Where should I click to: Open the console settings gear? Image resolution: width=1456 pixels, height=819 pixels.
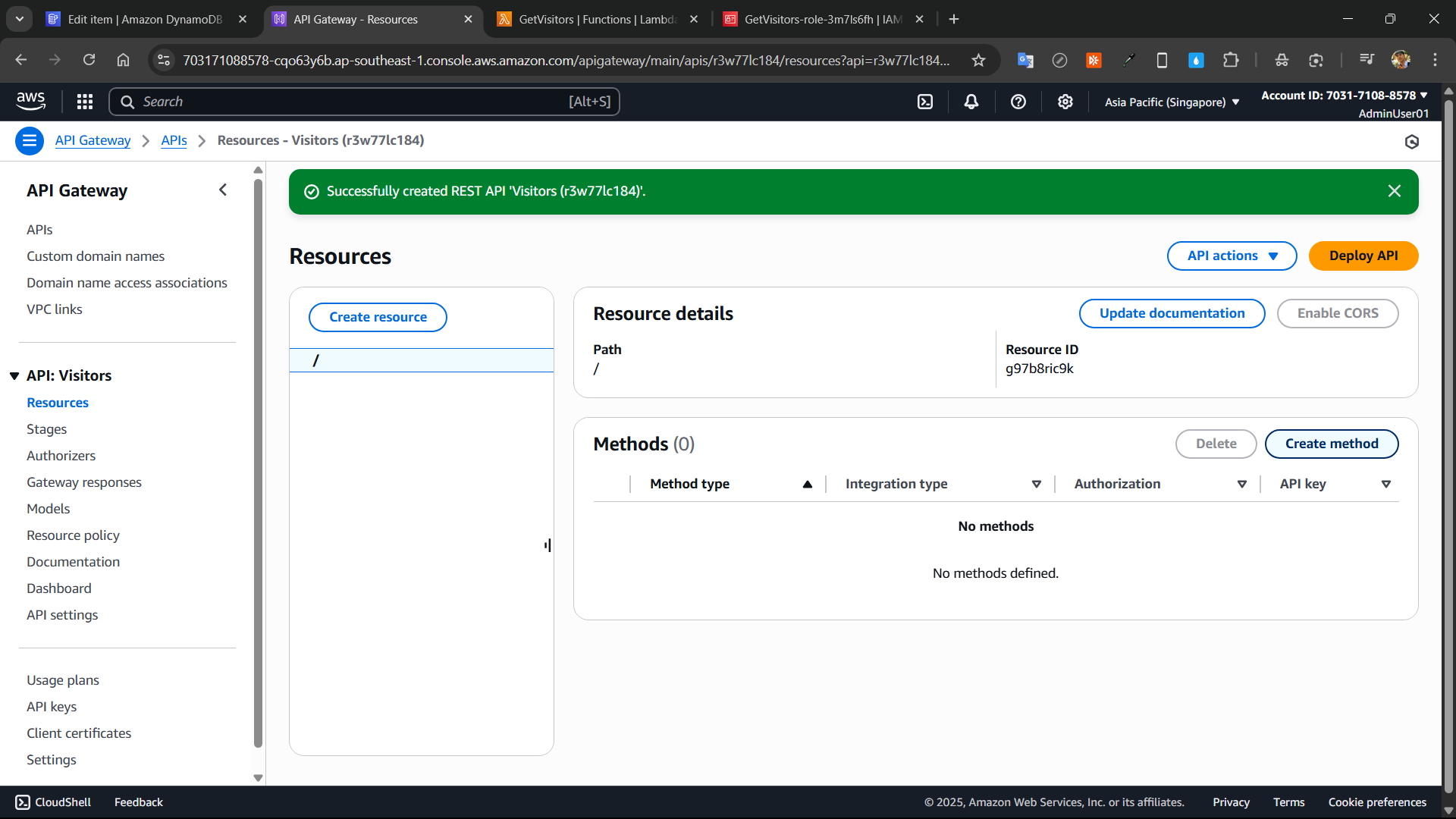(1065, 102)
